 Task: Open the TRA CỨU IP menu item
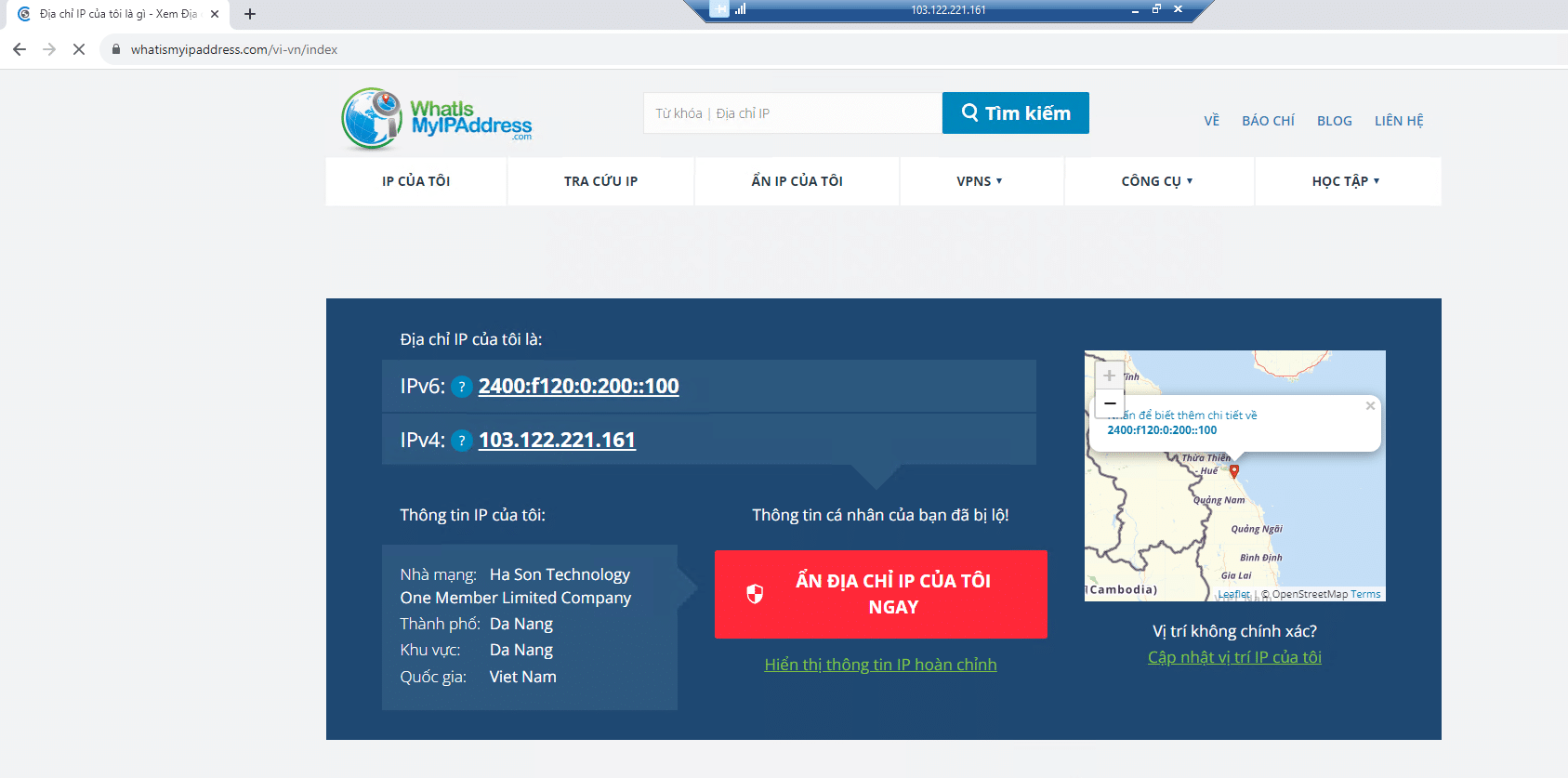(600, 181)
